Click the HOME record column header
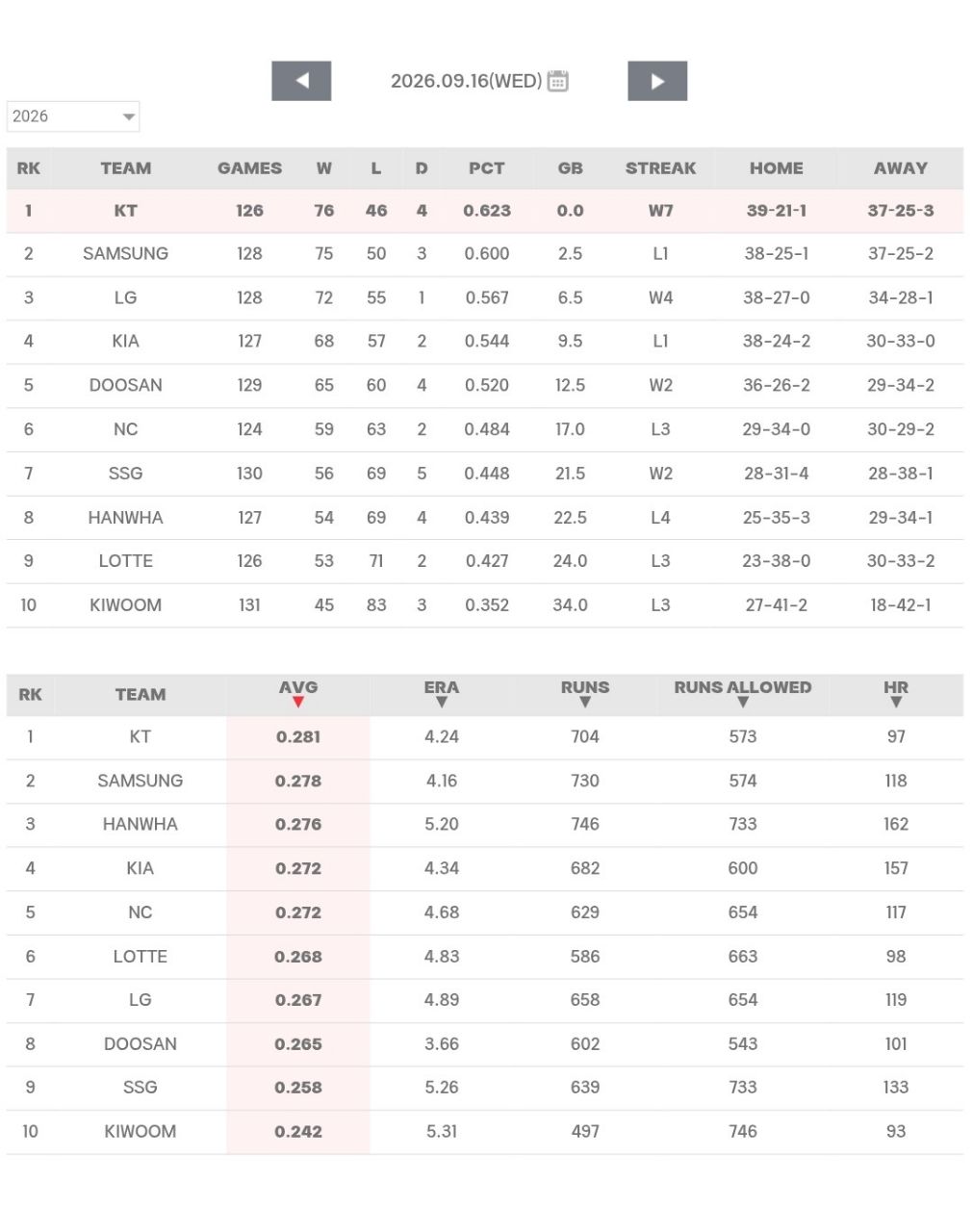The height and width of the screenshot is (1232, 973). coord(777,168)
